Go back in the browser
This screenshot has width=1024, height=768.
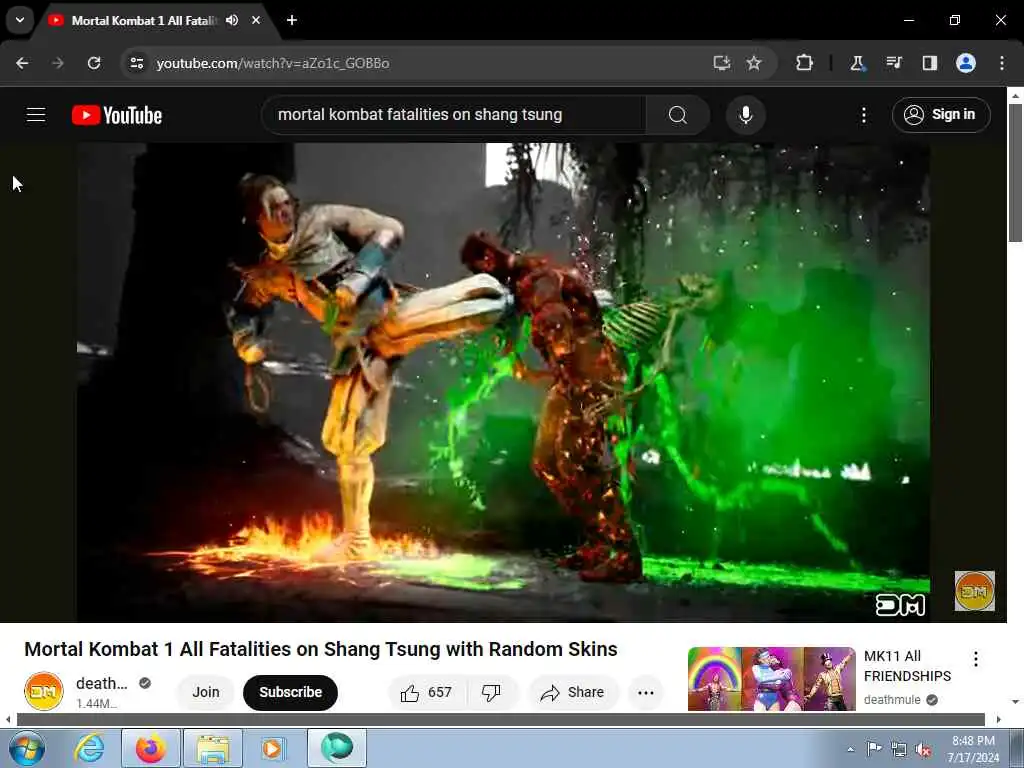22,63
